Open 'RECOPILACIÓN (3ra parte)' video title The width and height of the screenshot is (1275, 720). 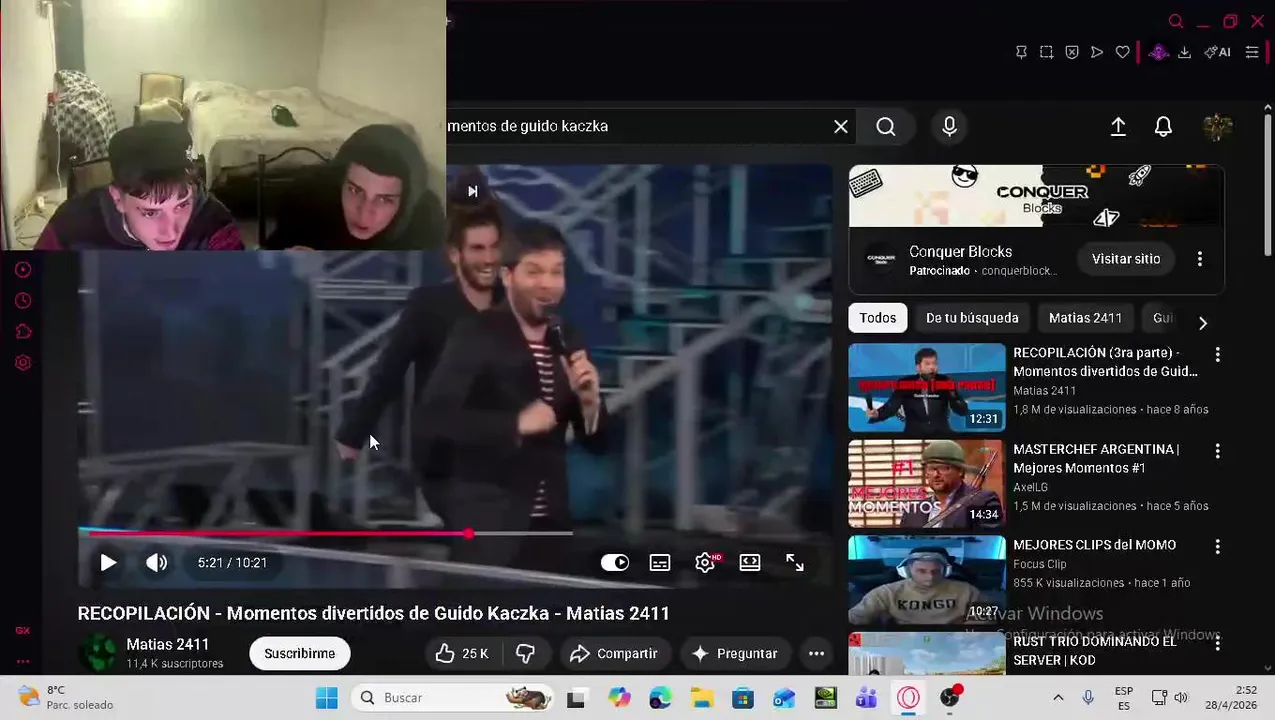(x=1105, y=362)
